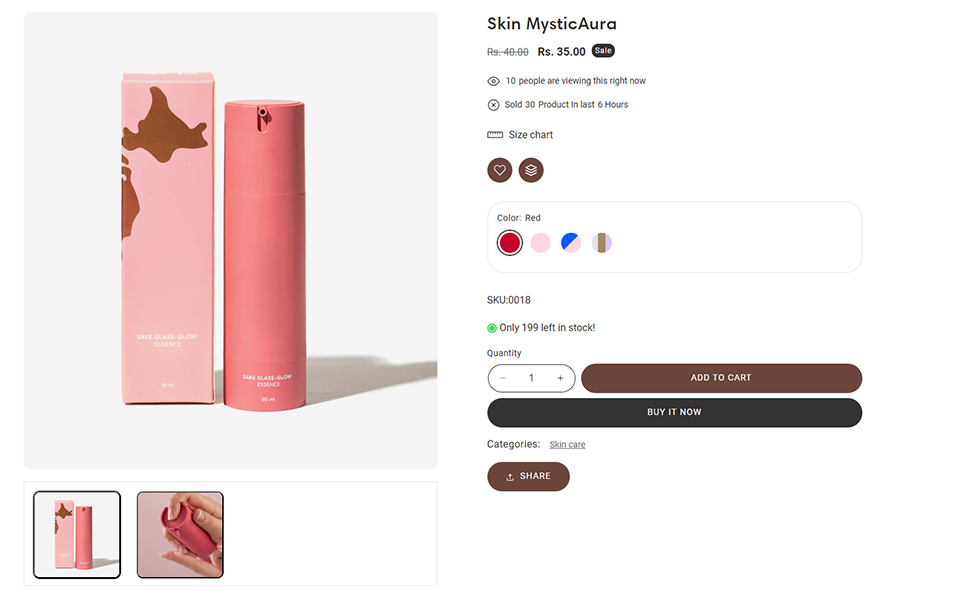Increase quantity with the plus button
This screenshot has height=600, width=965.
coord(560,378)
